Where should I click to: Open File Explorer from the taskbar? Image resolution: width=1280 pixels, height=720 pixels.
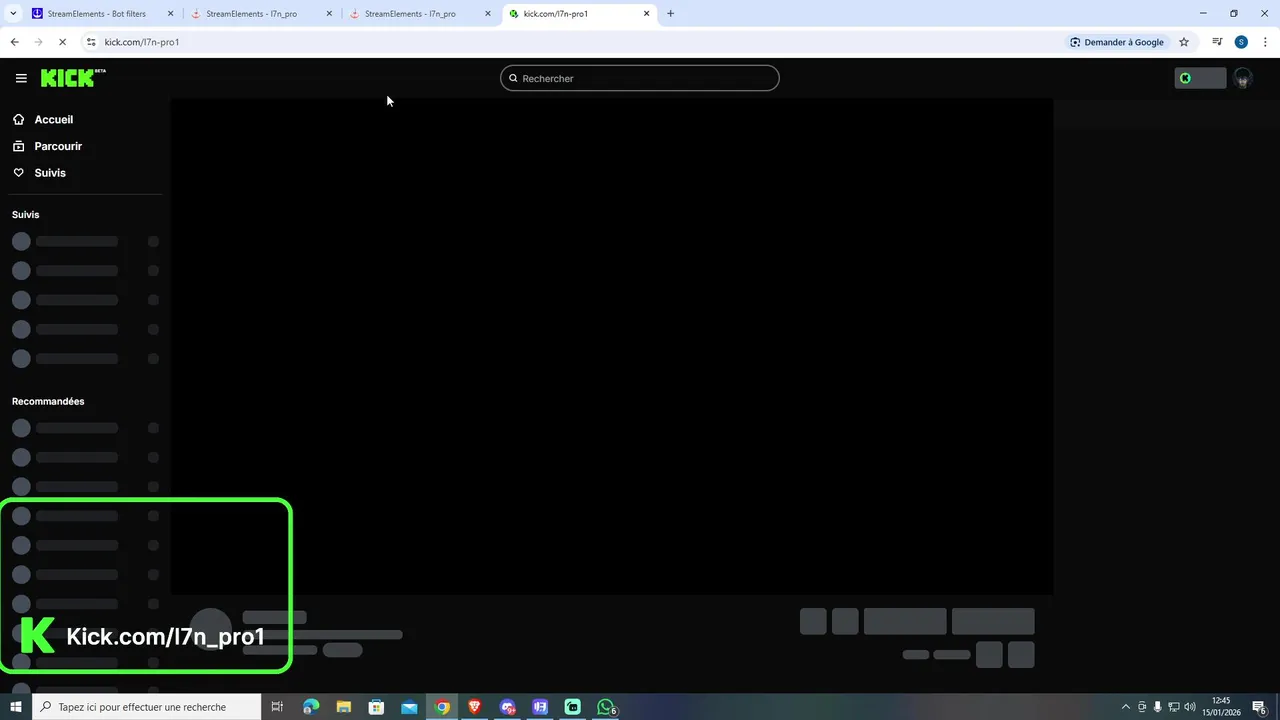pos(344,707)
